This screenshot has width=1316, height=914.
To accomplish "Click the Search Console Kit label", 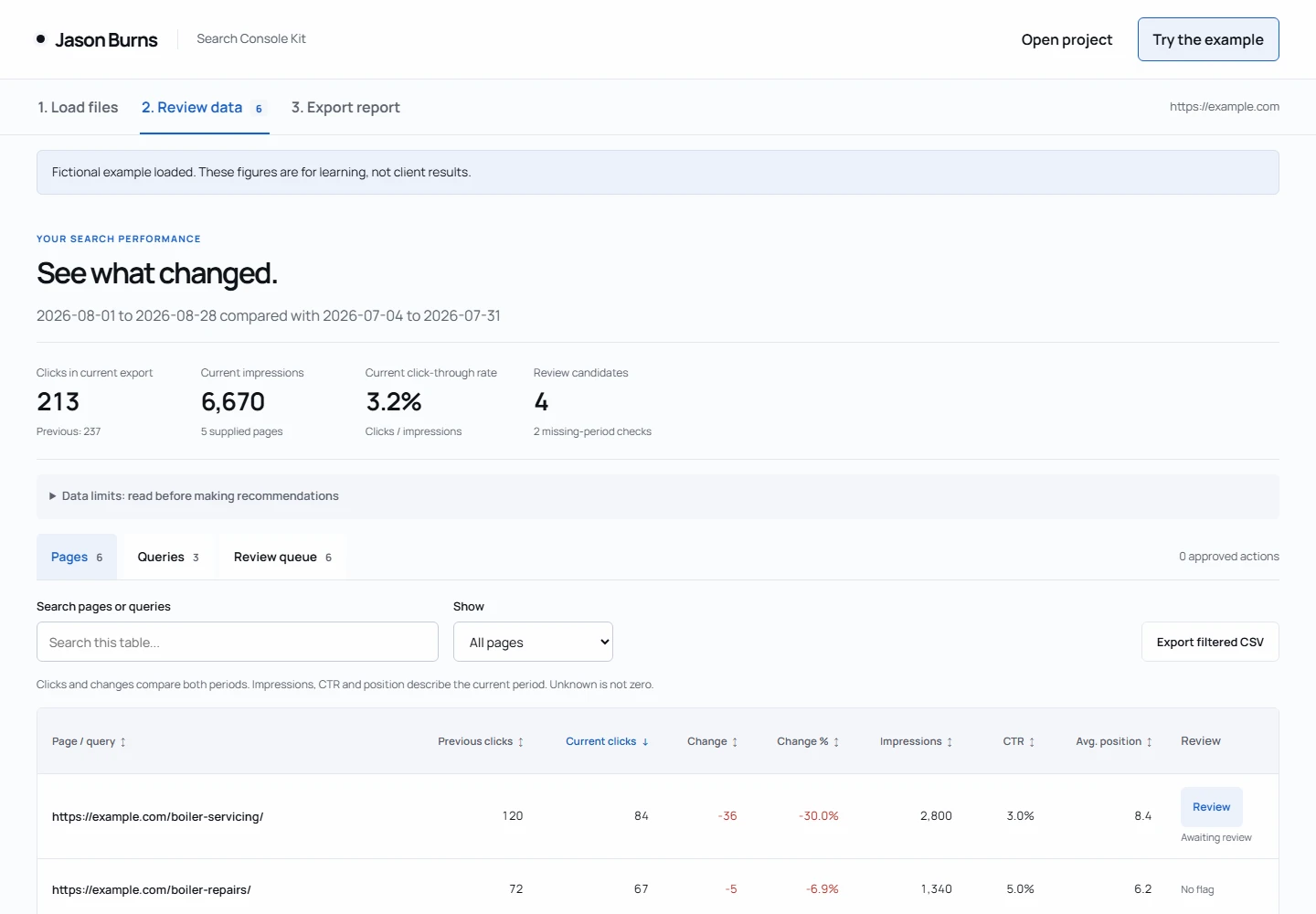I will (x=251, y=38).
